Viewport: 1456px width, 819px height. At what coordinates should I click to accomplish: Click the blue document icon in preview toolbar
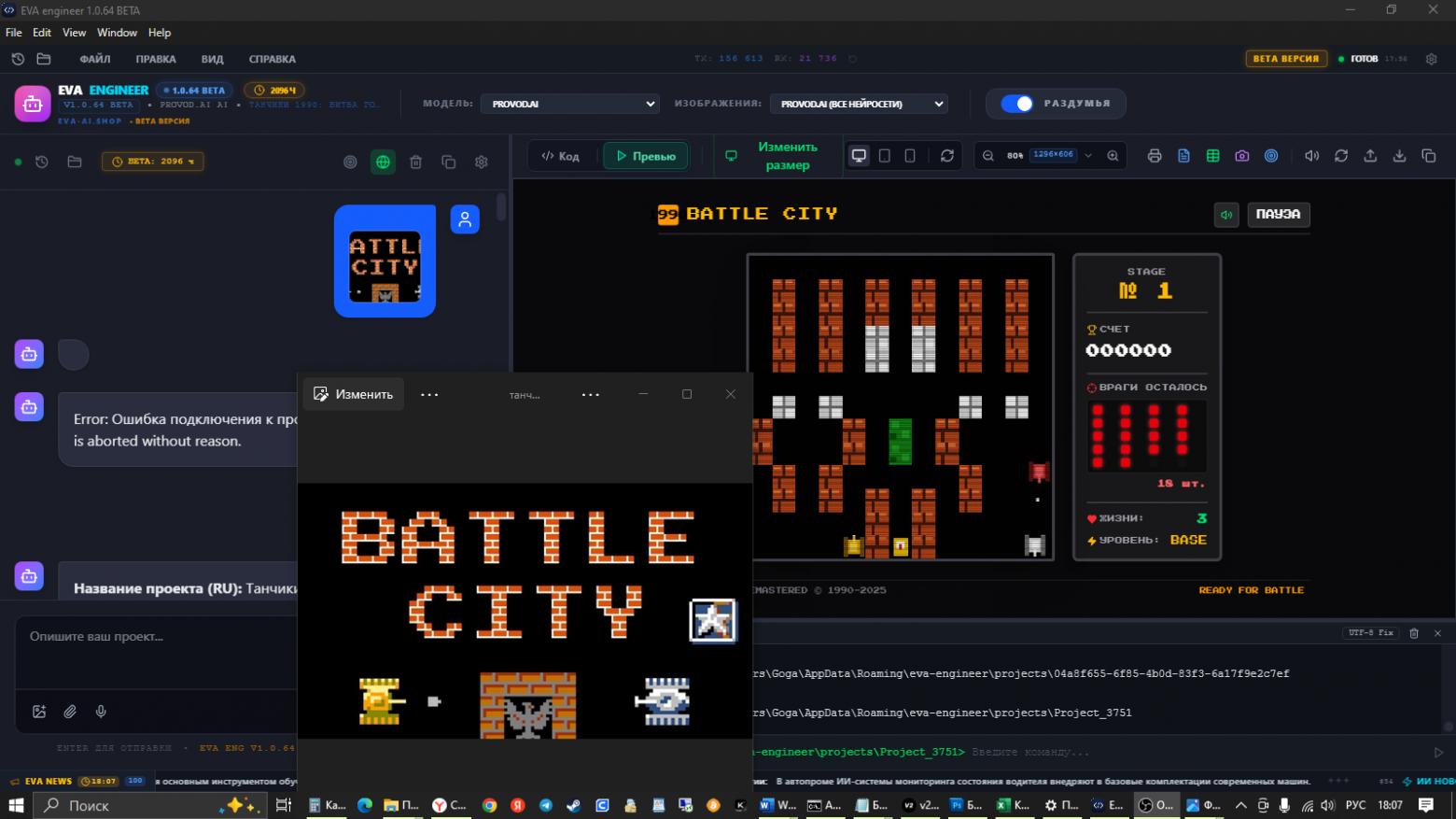click(x=1183, y=156)
